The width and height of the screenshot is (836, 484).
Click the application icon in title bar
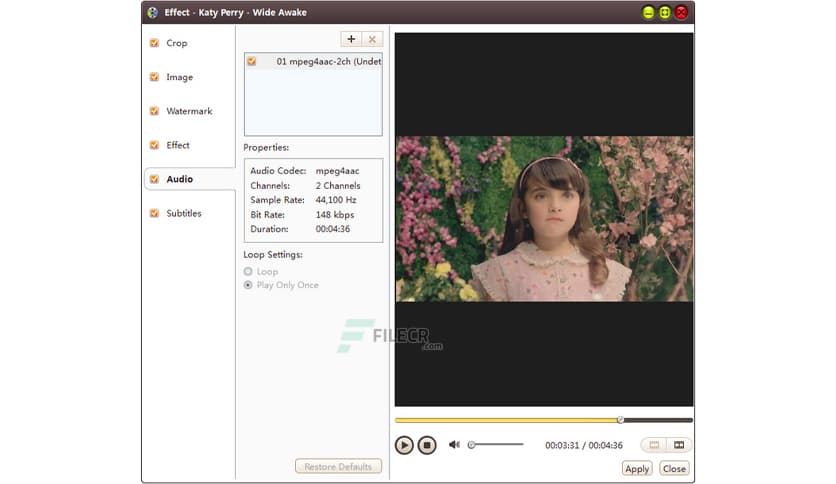coord(153,12)
